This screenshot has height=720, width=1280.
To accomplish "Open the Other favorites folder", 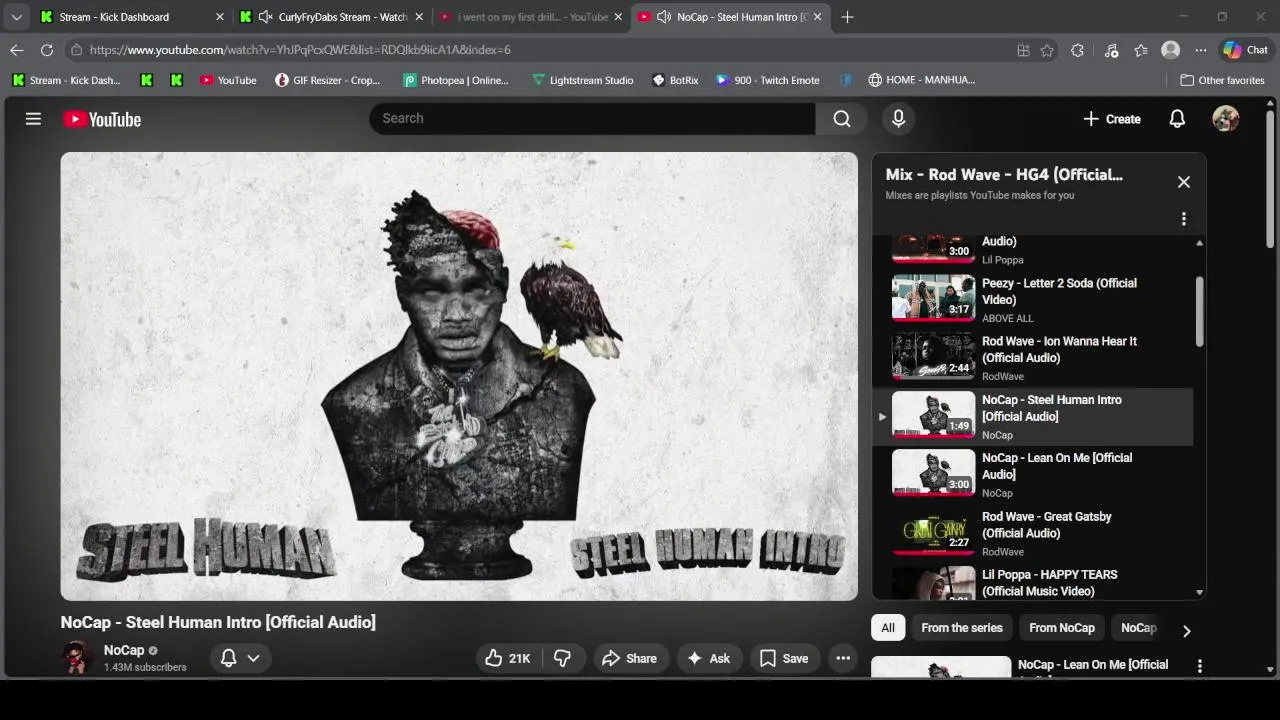I will [x=1222, y=80].
